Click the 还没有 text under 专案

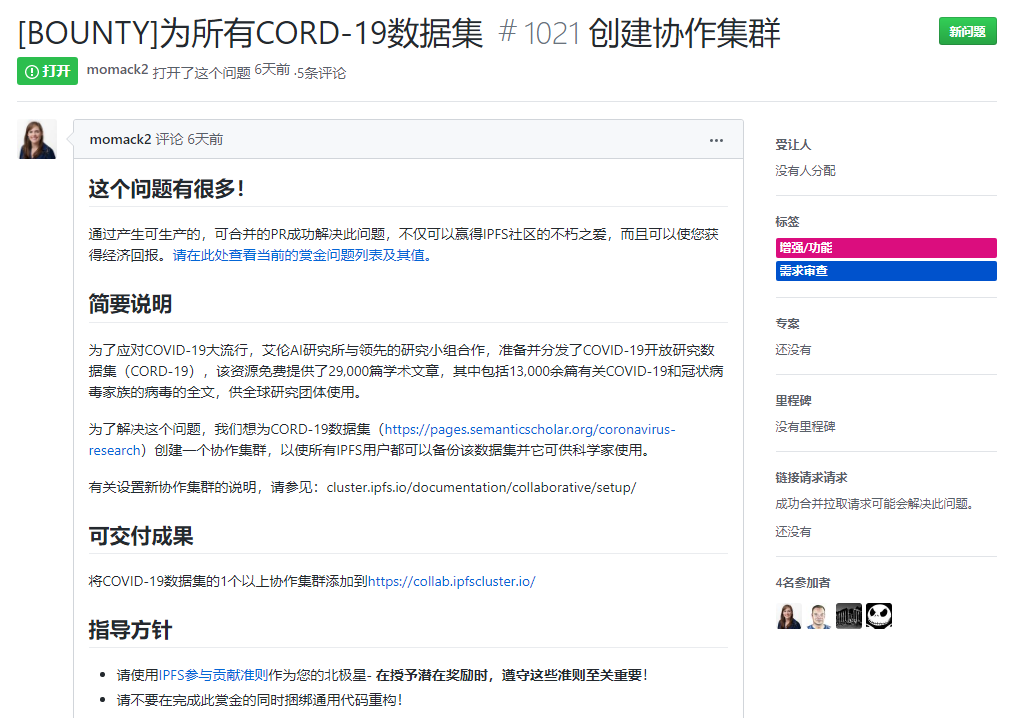pos(793,350)
